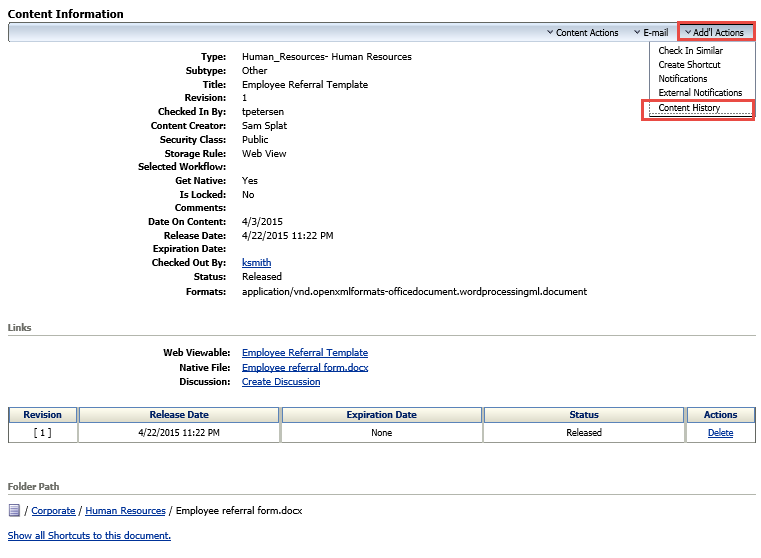This screenshot has width=761, height=558.
Task: Show all Shortcuts to this document
Action: click(89, 536)
